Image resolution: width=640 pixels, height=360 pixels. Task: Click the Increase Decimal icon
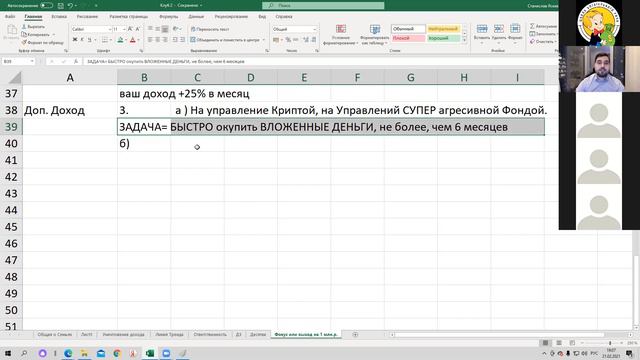coord(306,40)
